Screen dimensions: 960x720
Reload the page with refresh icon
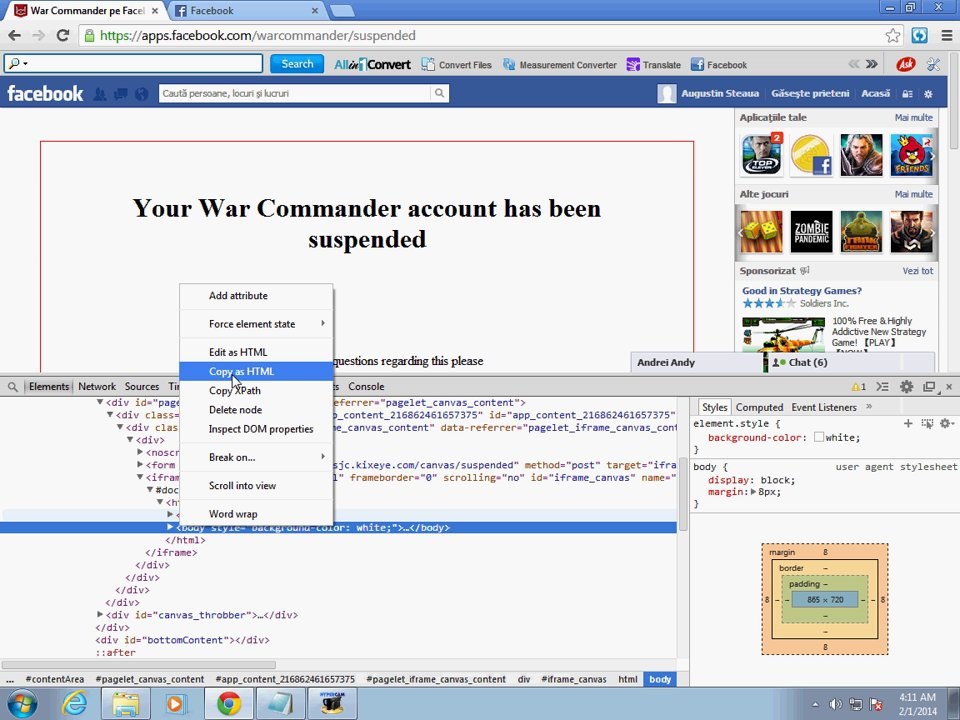click(62, 36)
